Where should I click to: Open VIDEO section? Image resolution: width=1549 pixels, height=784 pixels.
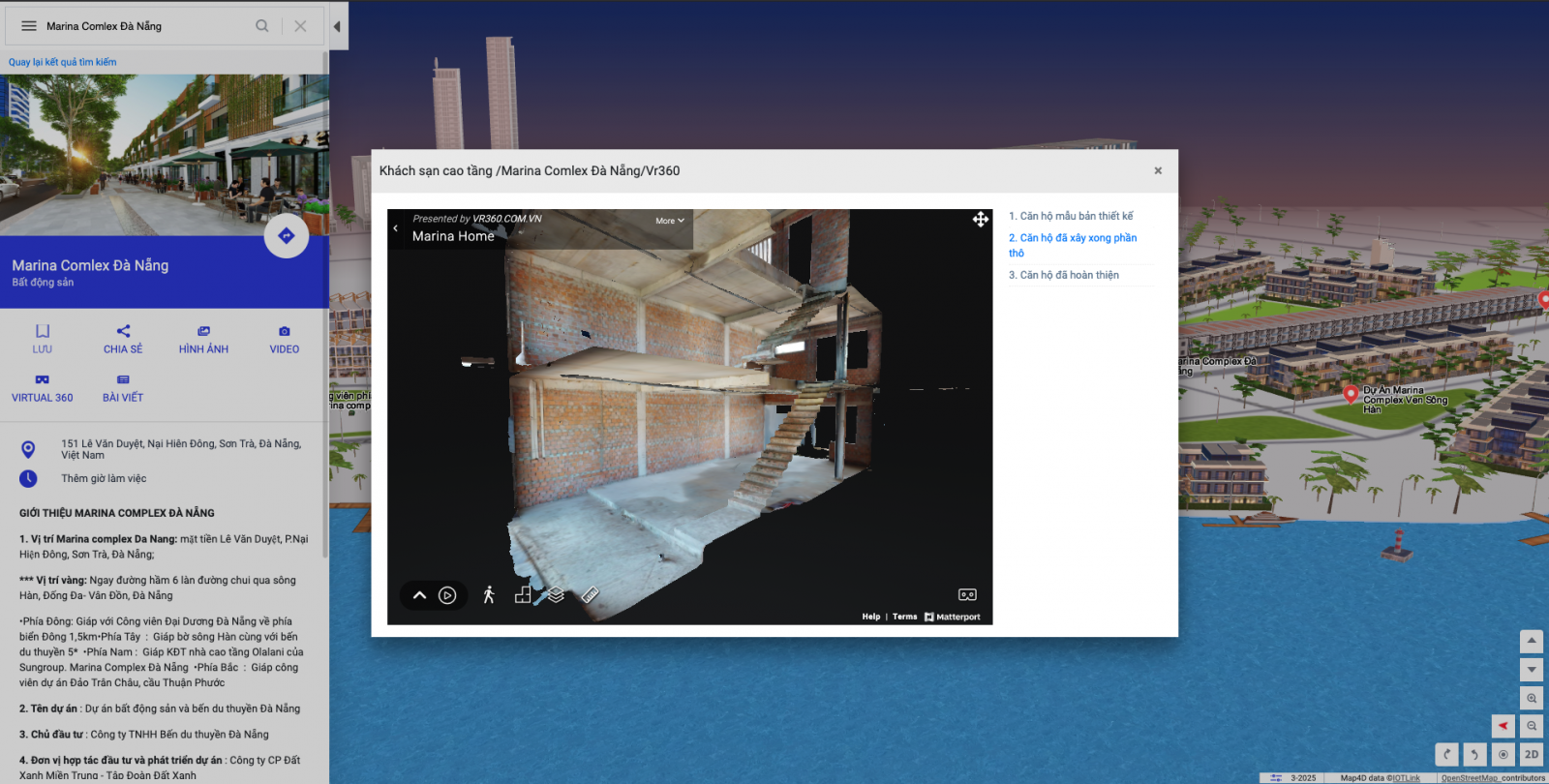click(x=285, y=339)
